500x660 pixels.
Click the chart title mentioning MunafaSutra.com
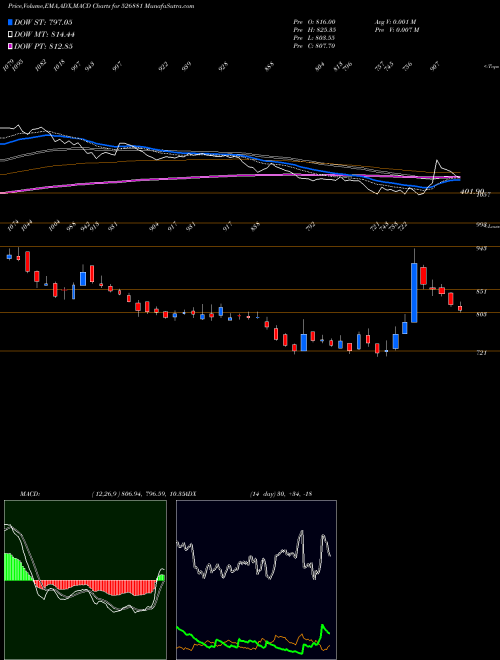(x=101, y=6)
